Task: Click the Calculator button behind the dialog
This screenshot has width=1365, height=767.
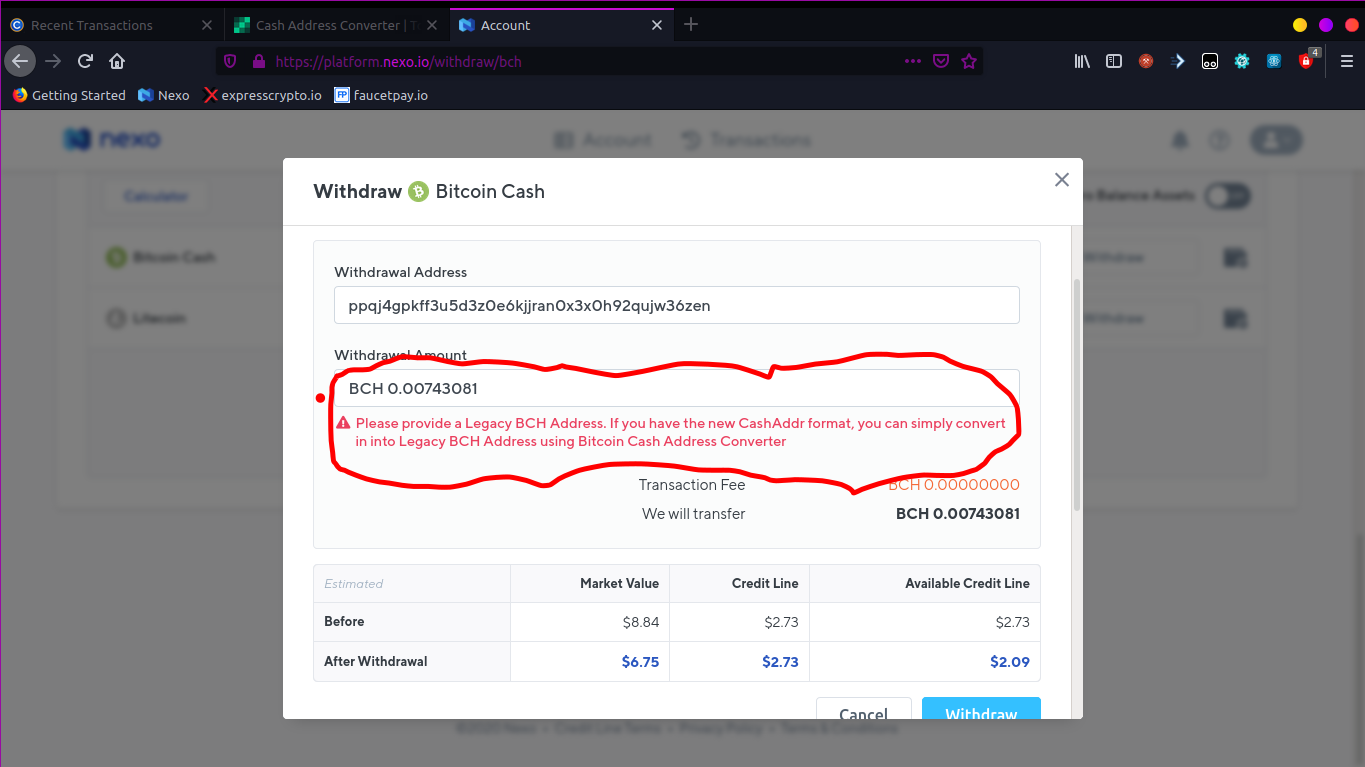Action: (156, 196)
